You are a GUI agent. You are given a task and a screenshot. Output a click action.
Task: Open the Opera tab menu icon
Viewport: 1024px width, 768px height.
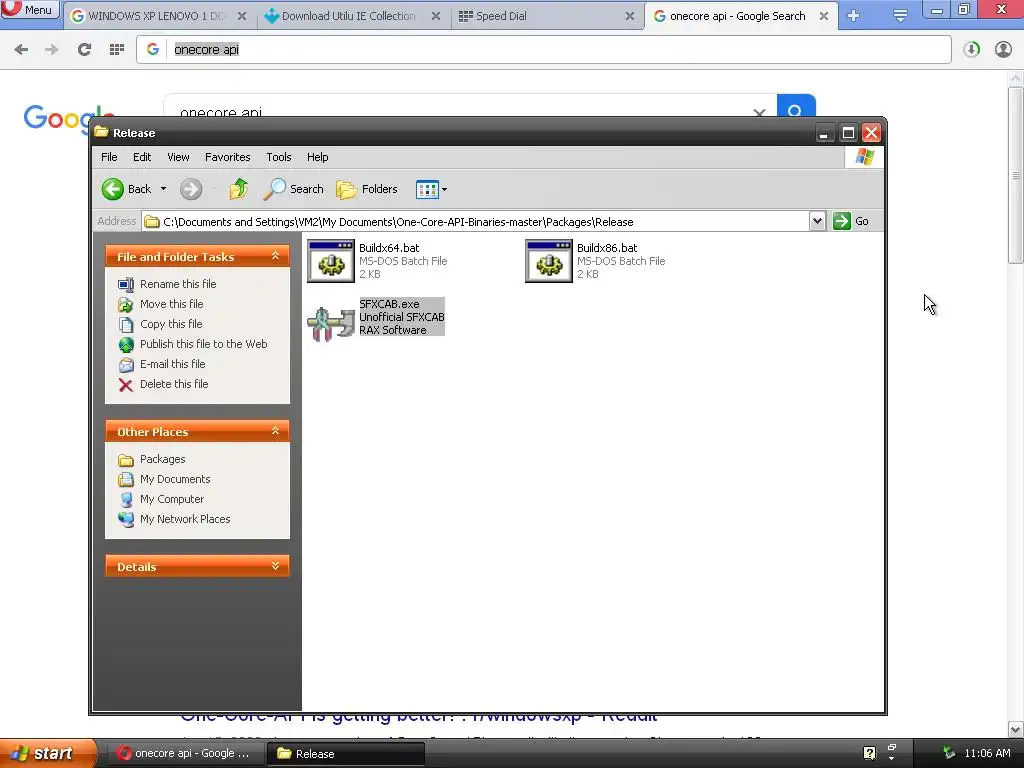click(x=900, y=16)
